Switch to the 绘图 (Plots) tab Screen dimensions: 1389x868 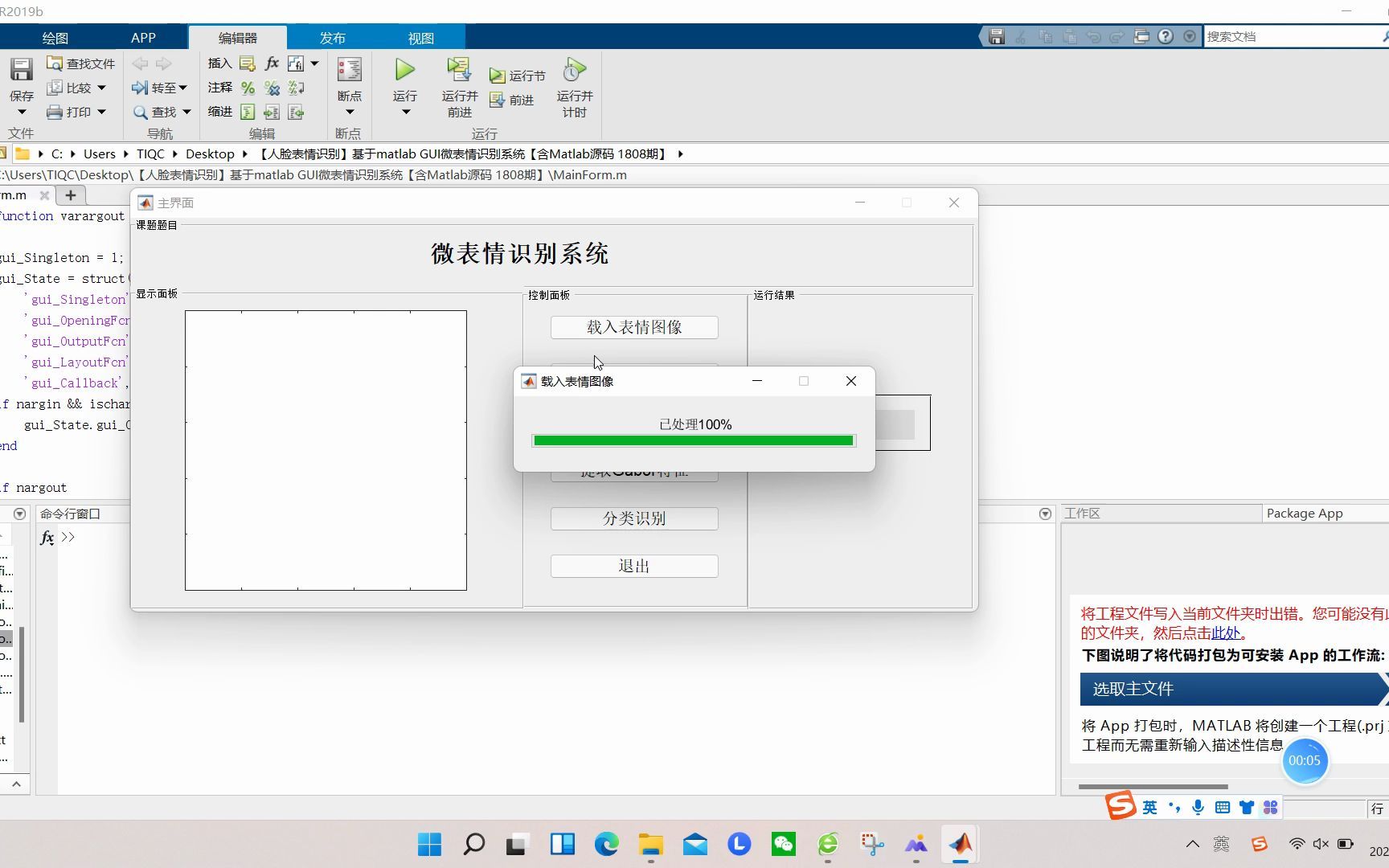pyautogui.click(x=55, y=38)
